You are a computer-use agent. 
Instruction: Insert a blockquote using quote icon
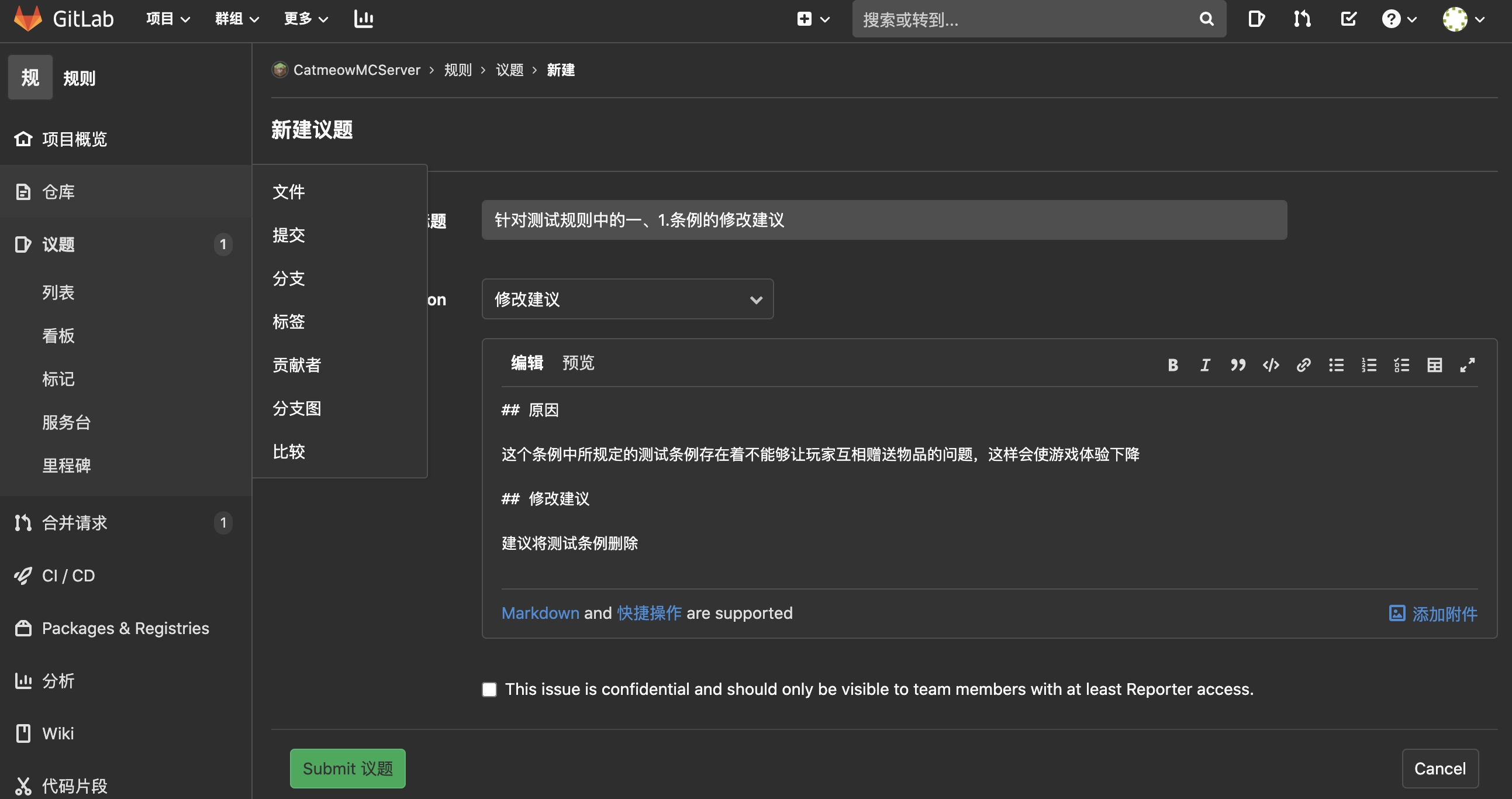[x=1238, y=365]
